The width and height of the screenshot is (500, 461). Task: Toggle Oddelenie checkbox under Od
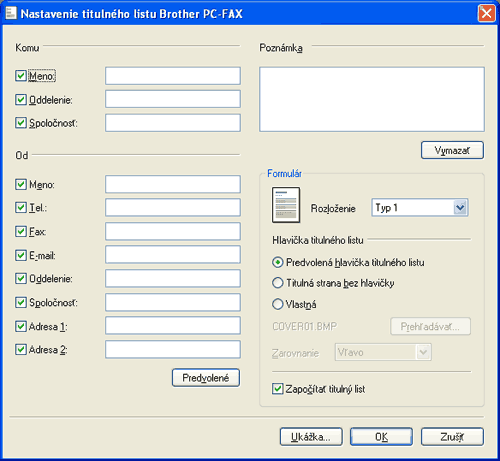click(x=21, y=278)
